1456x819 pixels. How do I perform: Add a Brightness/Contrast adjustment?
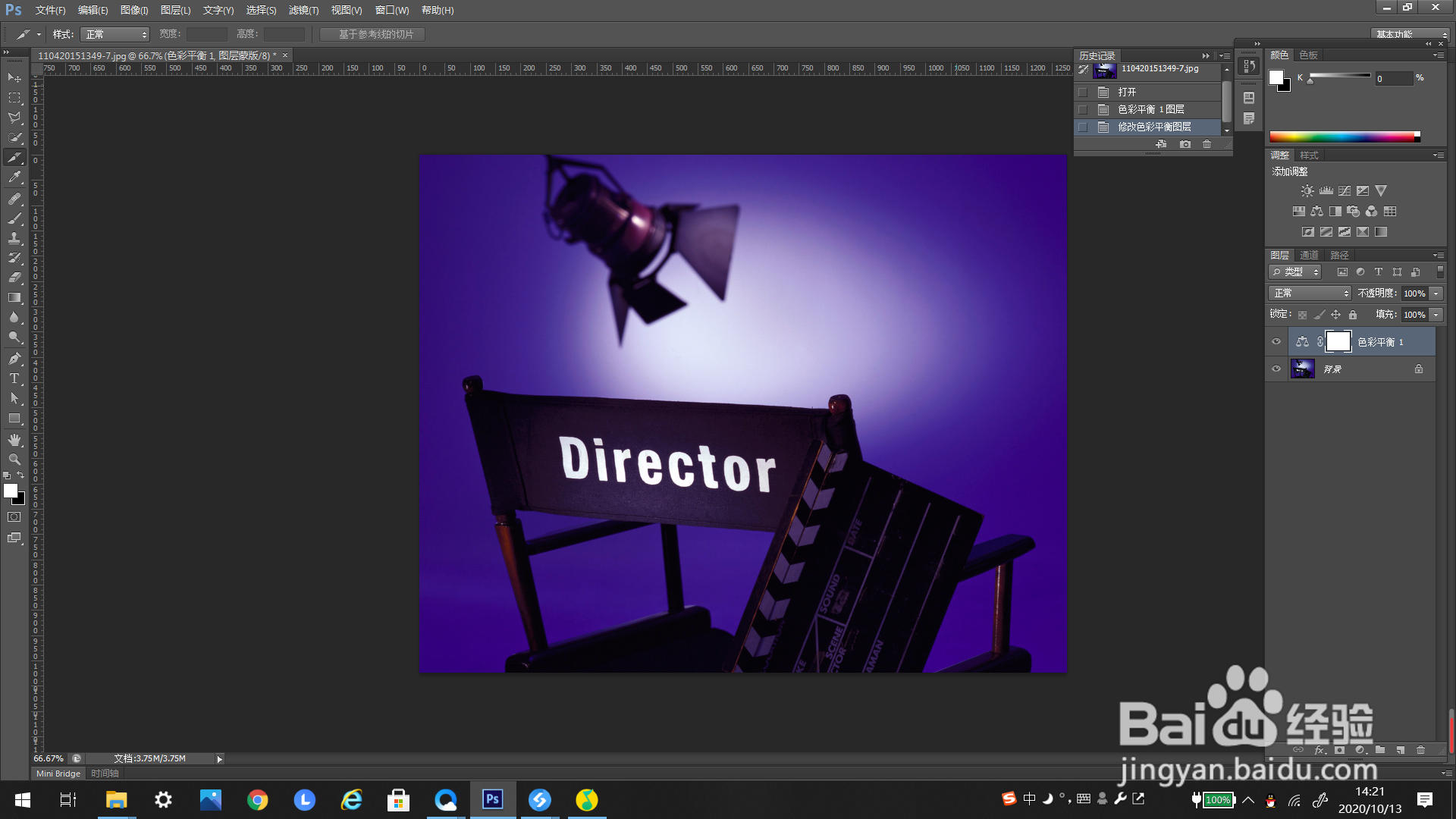click(x=1307, y=191)
